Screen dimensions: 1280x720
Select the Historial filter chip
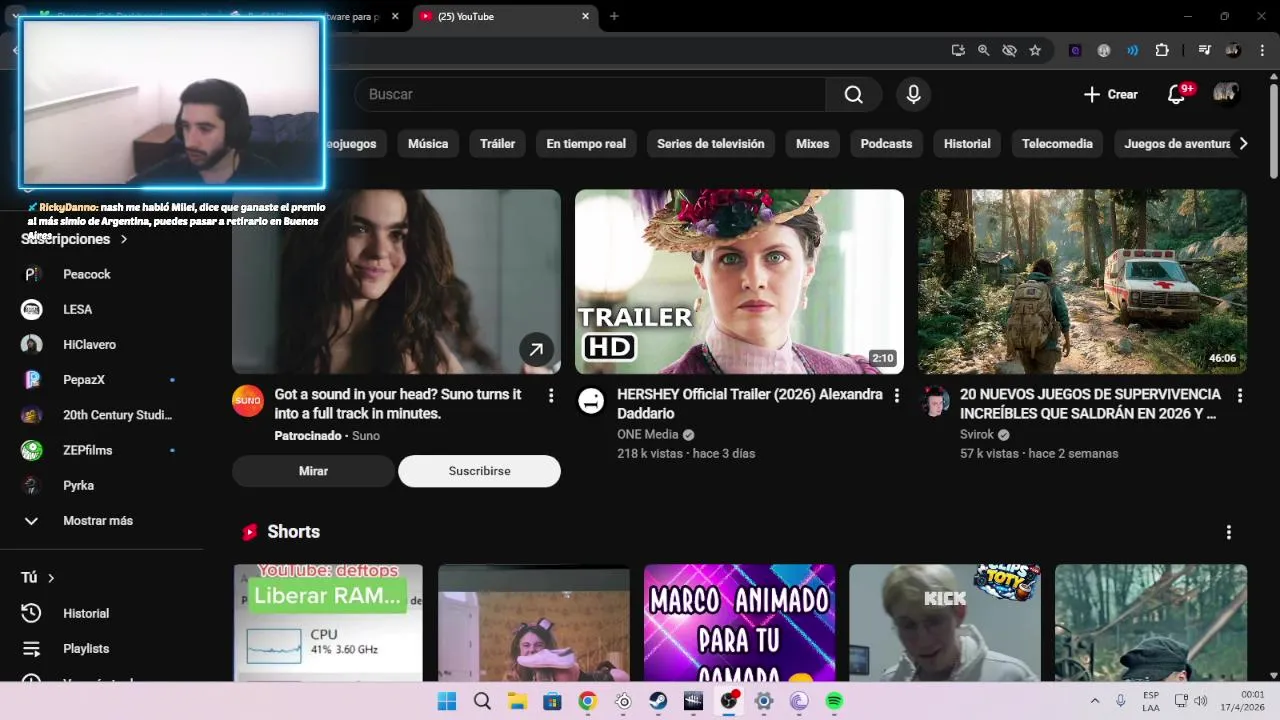(967, 144)
